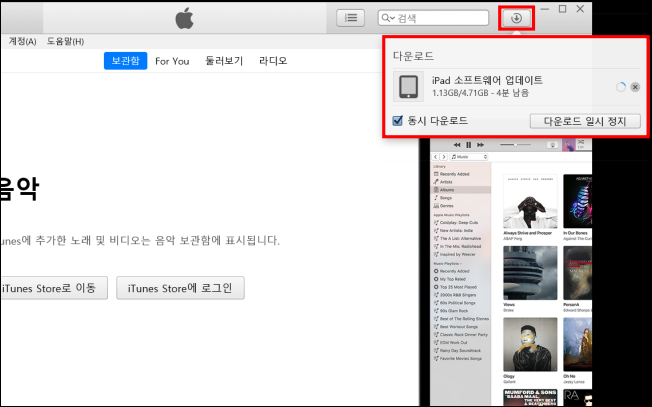The image size is (652, 407).
Task: Click the forward chevron in preview window
Action: pos(444,157)
